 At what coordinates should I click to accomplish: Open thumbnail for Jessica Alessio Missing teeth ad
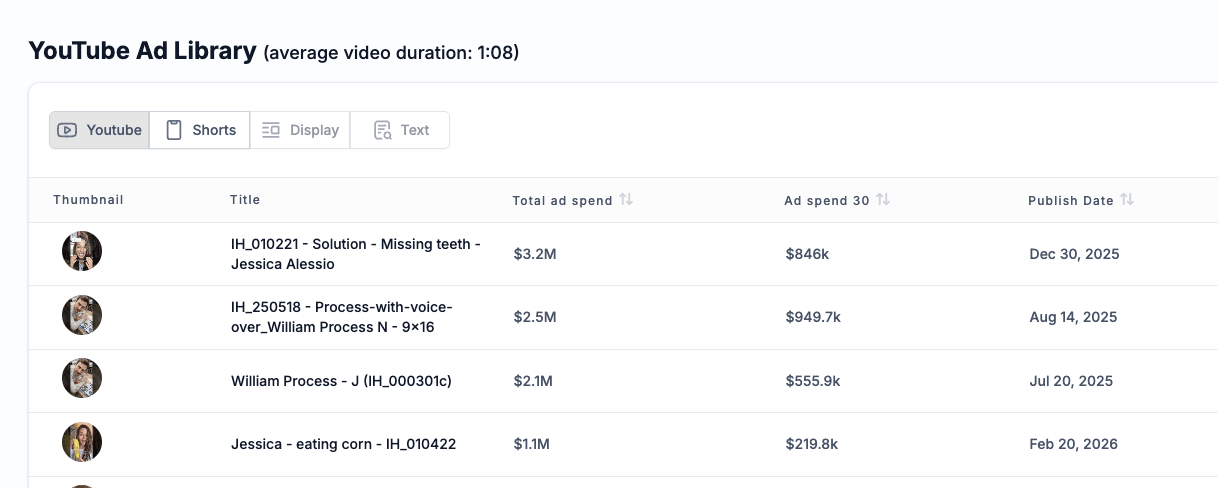[x=82, y=251]
